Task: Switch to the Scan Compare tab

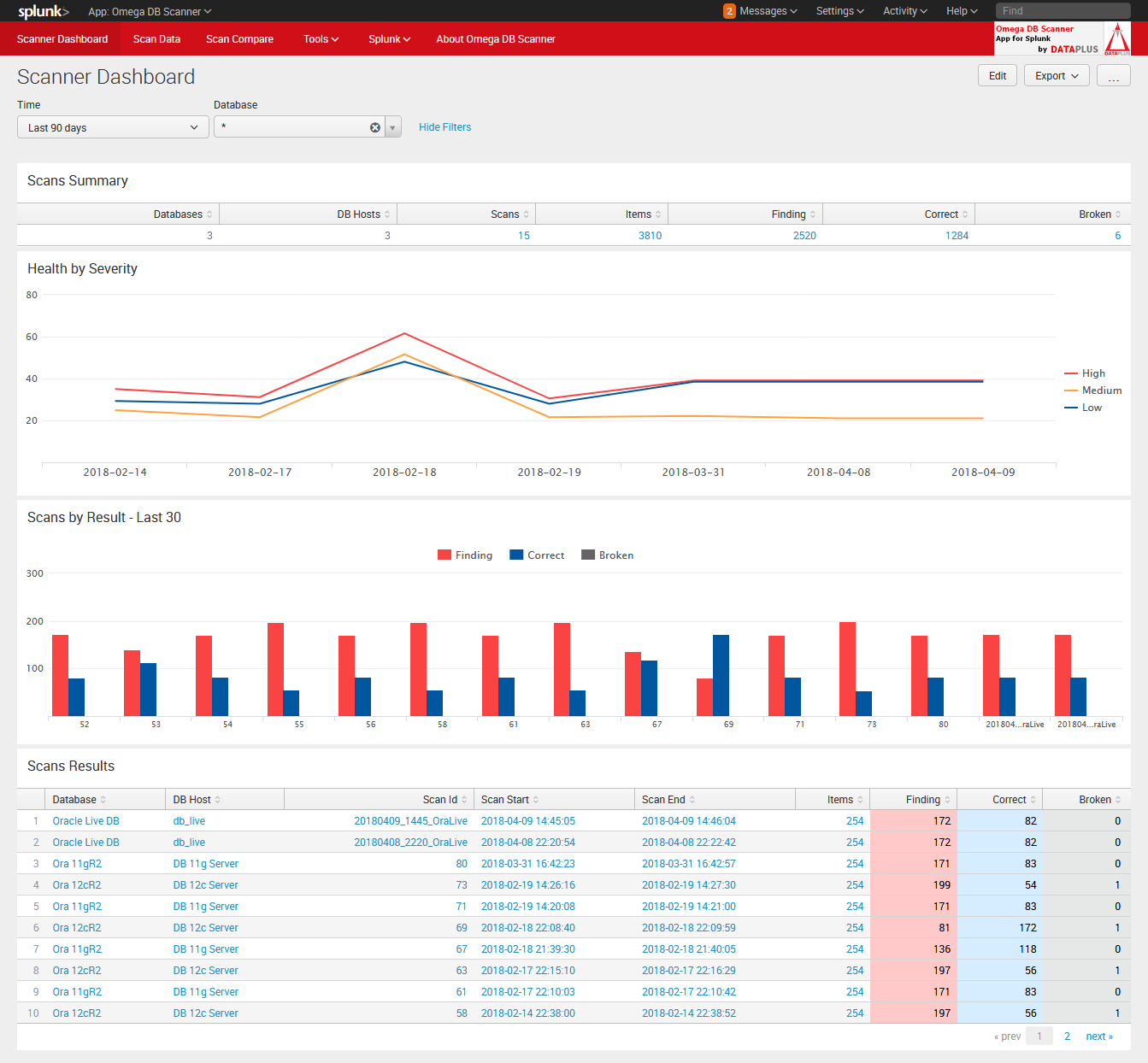Action: [x=239, y=39]
